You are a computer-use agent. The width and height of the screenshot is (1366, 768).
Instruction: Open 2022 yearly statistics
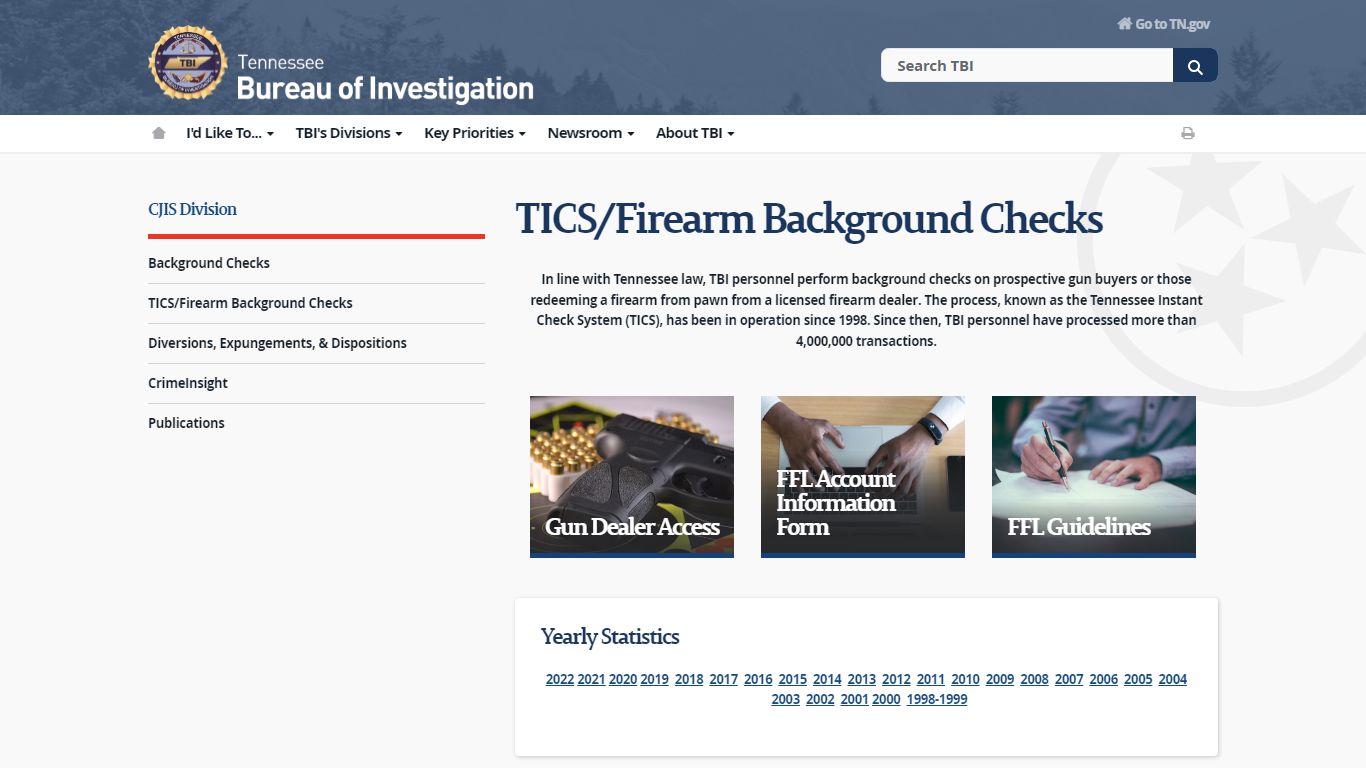coord(560,679)
